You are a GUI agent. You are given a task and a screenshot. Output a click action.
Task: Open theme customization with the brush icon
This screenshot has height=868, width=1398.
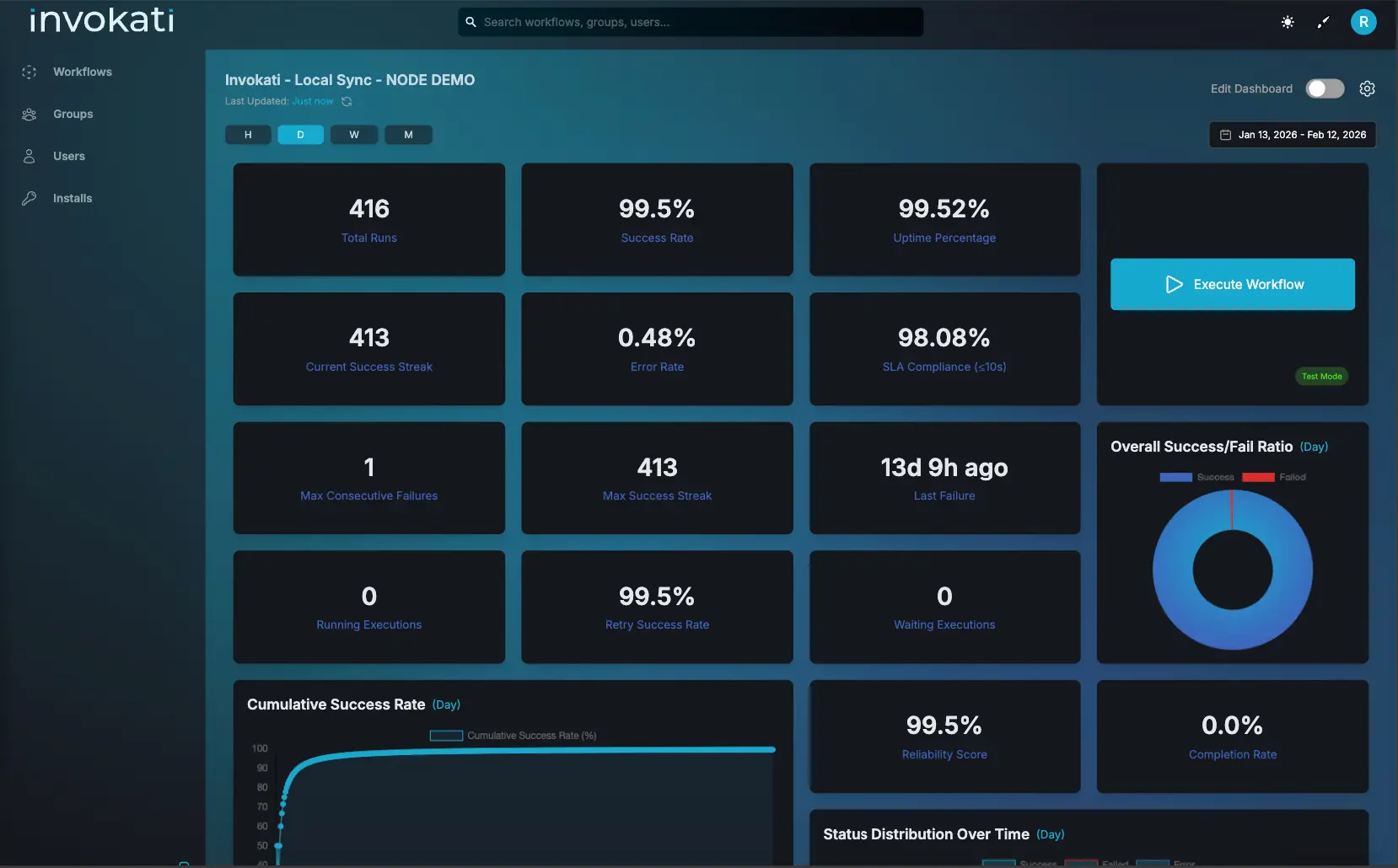click(x=1322, y=22)
